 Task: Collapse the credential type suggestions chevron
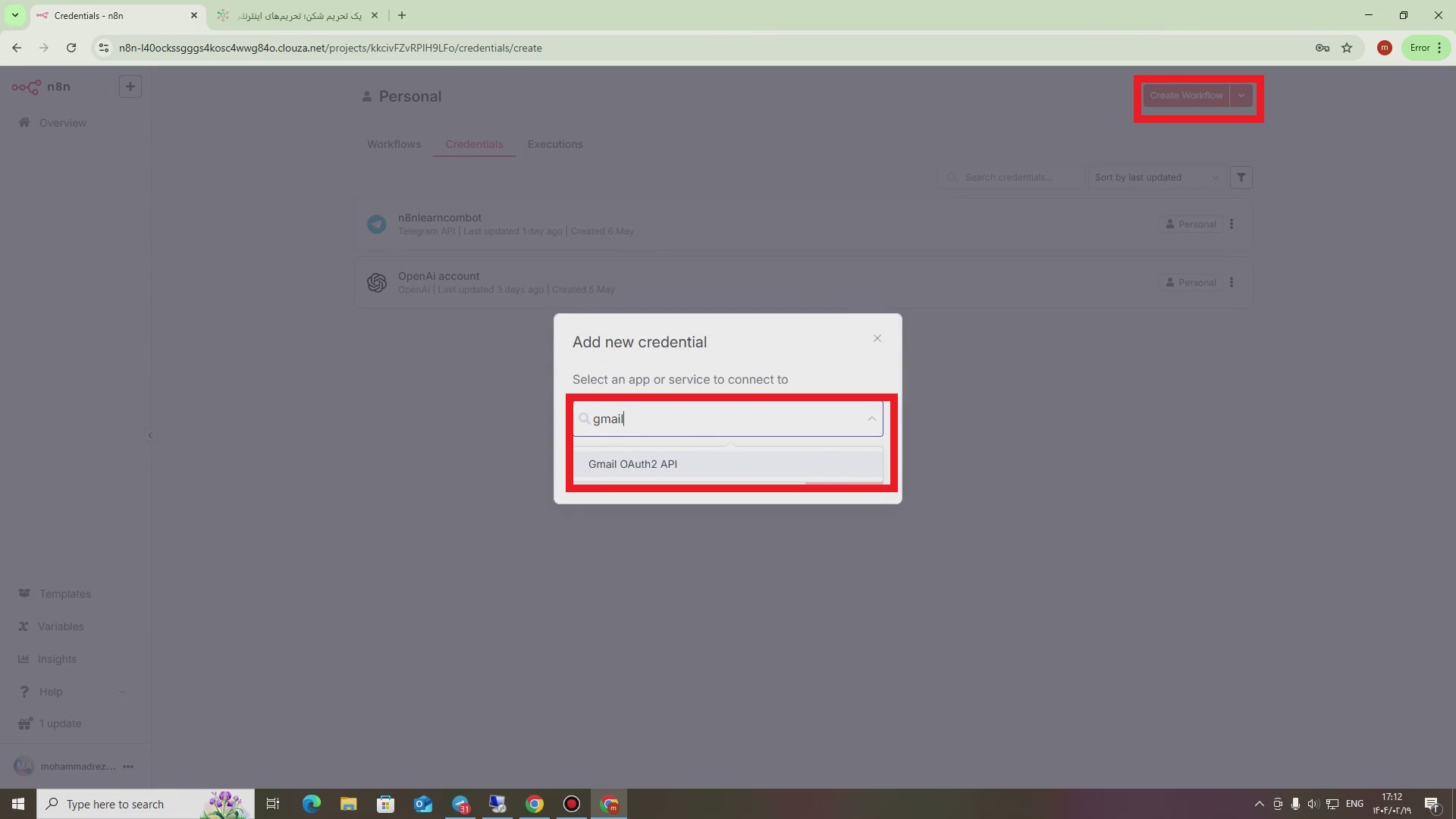(x=871, y=419)
